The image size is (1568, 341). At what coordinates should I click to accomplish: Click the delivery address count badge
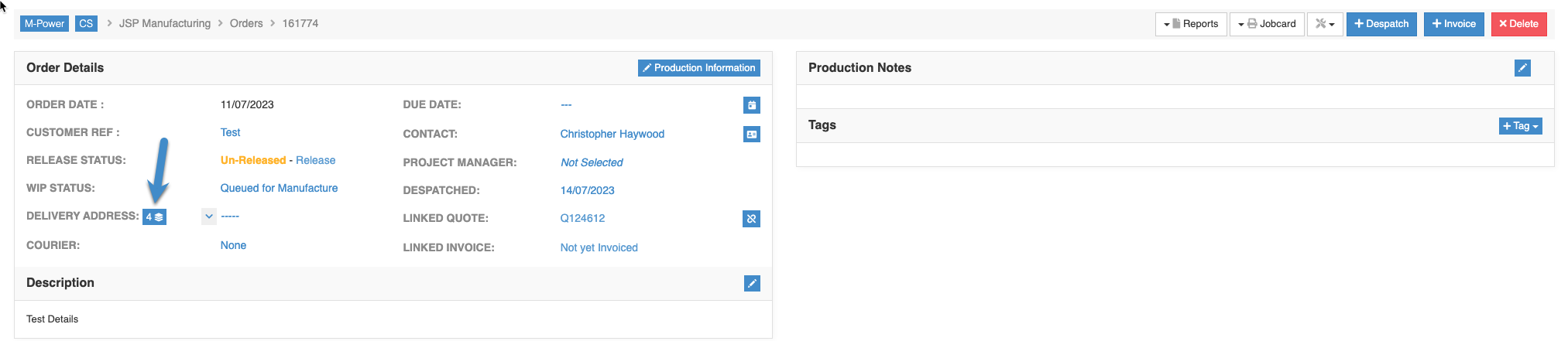click(154, 217)
